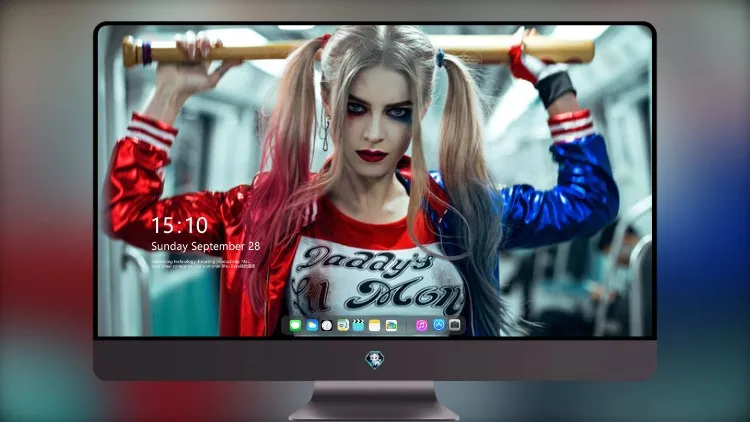Open the App Store in the dock
750x422 pixels.
[x=439, y=325]
